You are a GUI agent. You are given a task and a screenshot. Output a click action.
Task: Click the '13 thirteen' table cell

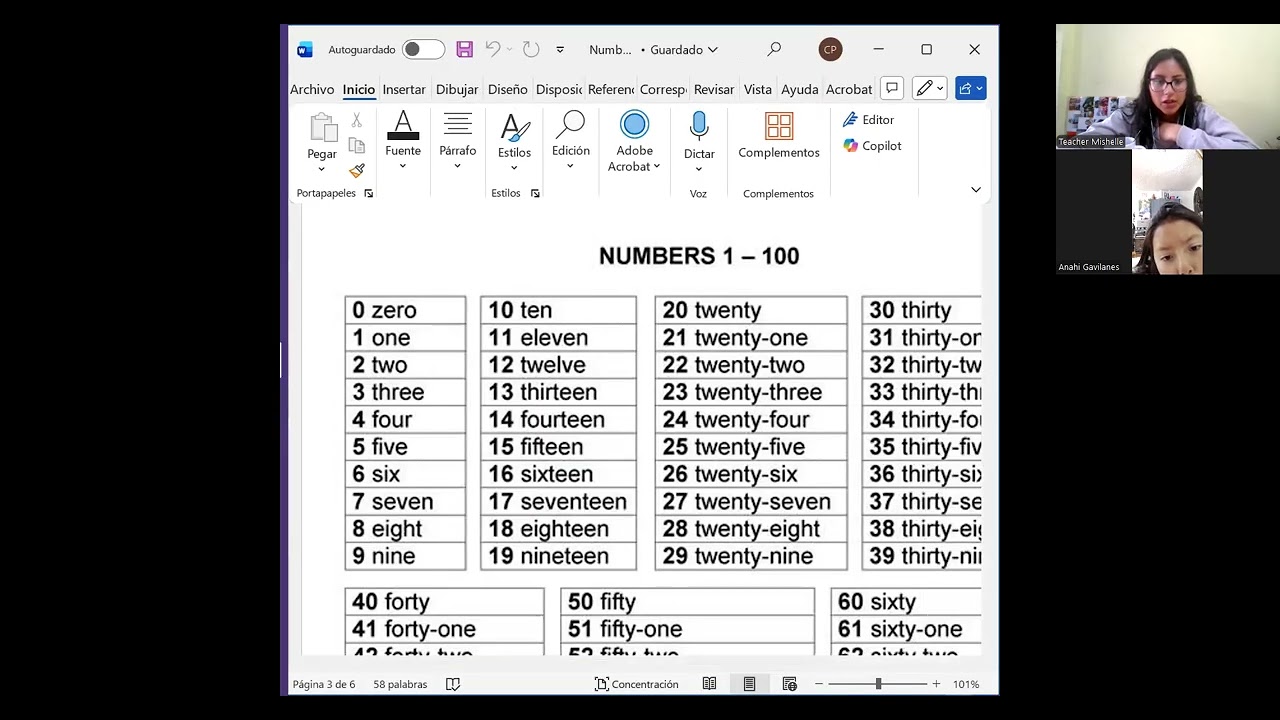558,392
